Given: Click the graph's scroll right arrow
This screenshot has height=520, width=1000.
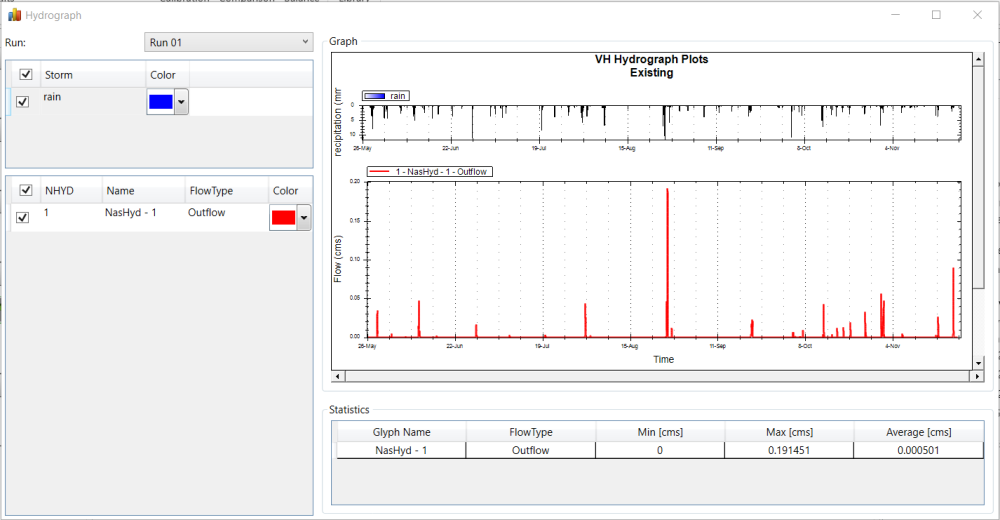Looking at the screenshot, I should 978,376.
